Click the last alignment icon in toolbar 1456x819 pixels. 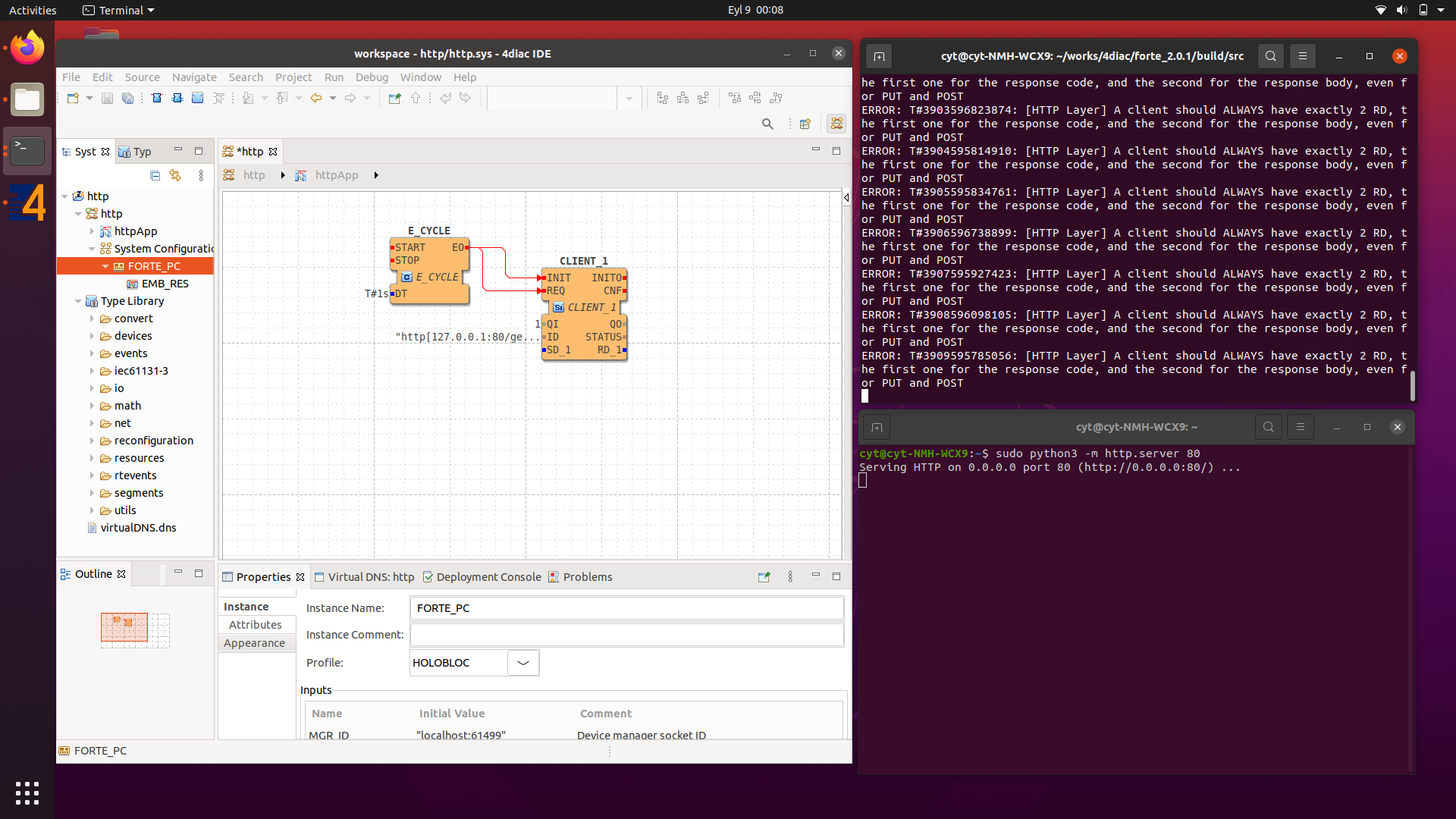point(776,98)
